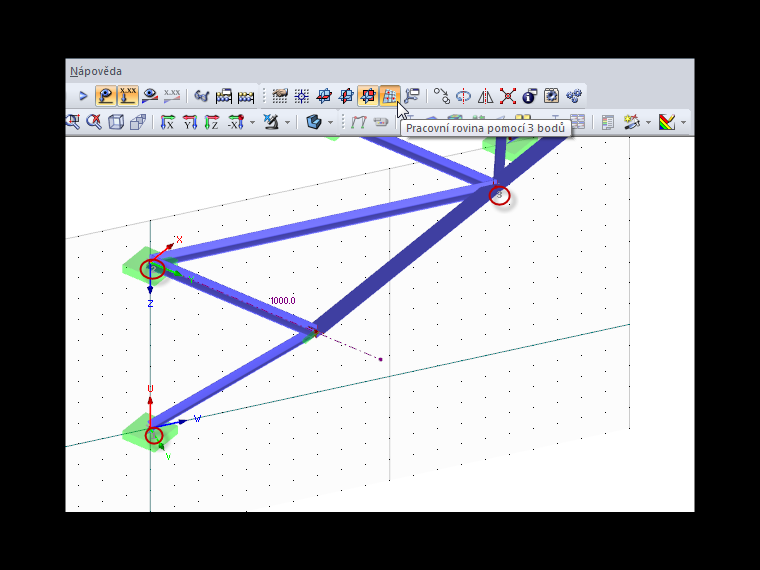The width and height of the screenshot is (760, 570).
Task: Click the abacus with window icon
Action: 223,96
